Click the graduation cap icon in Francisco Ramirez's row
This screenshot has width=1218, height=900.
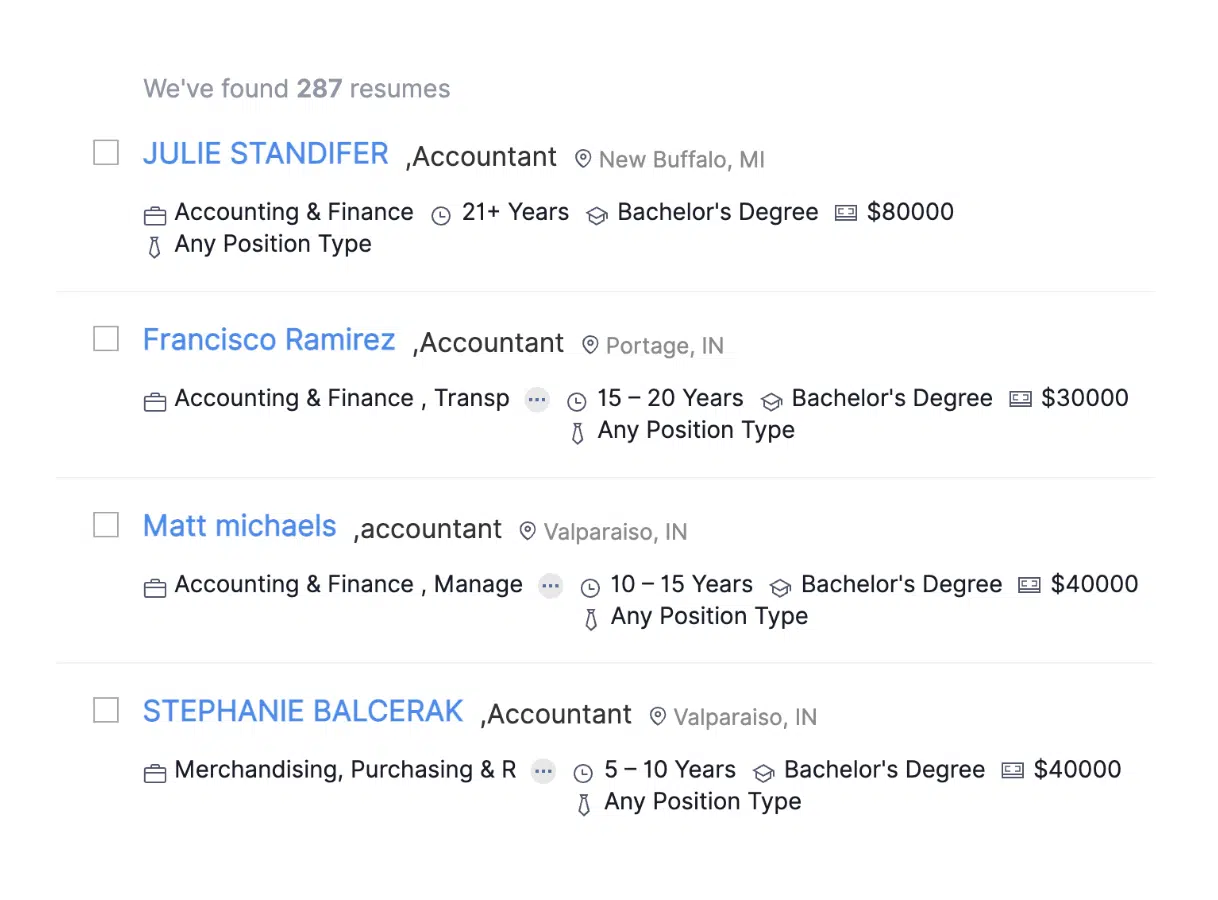[771, 401]
